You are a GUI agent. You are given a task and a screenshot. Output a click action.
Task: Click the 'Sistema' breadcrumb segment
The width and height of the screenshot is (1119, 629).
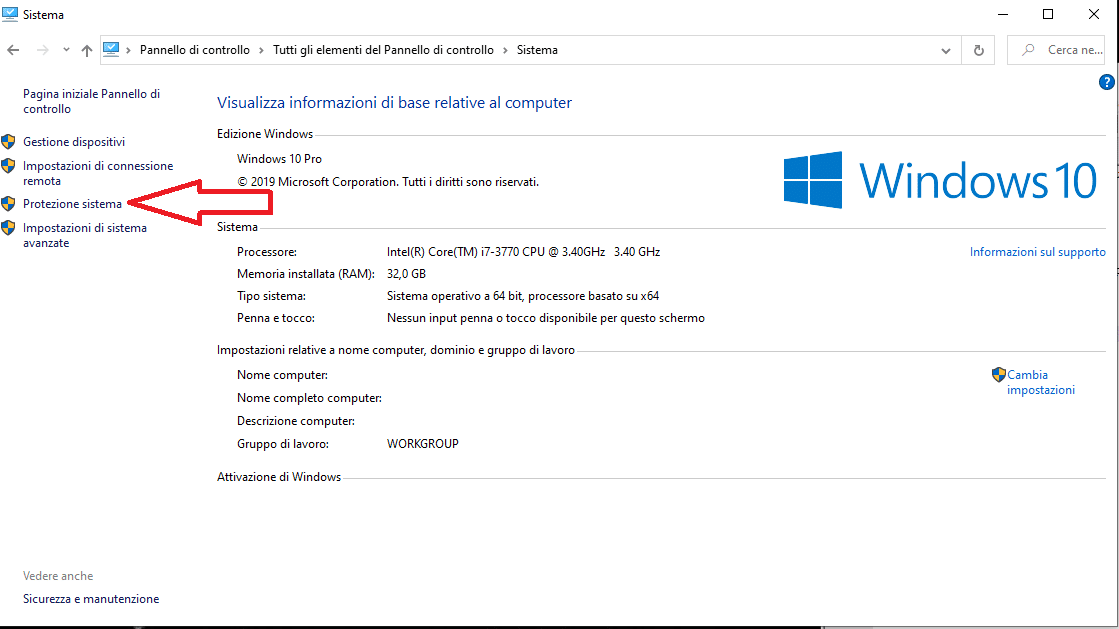point(537,50)
